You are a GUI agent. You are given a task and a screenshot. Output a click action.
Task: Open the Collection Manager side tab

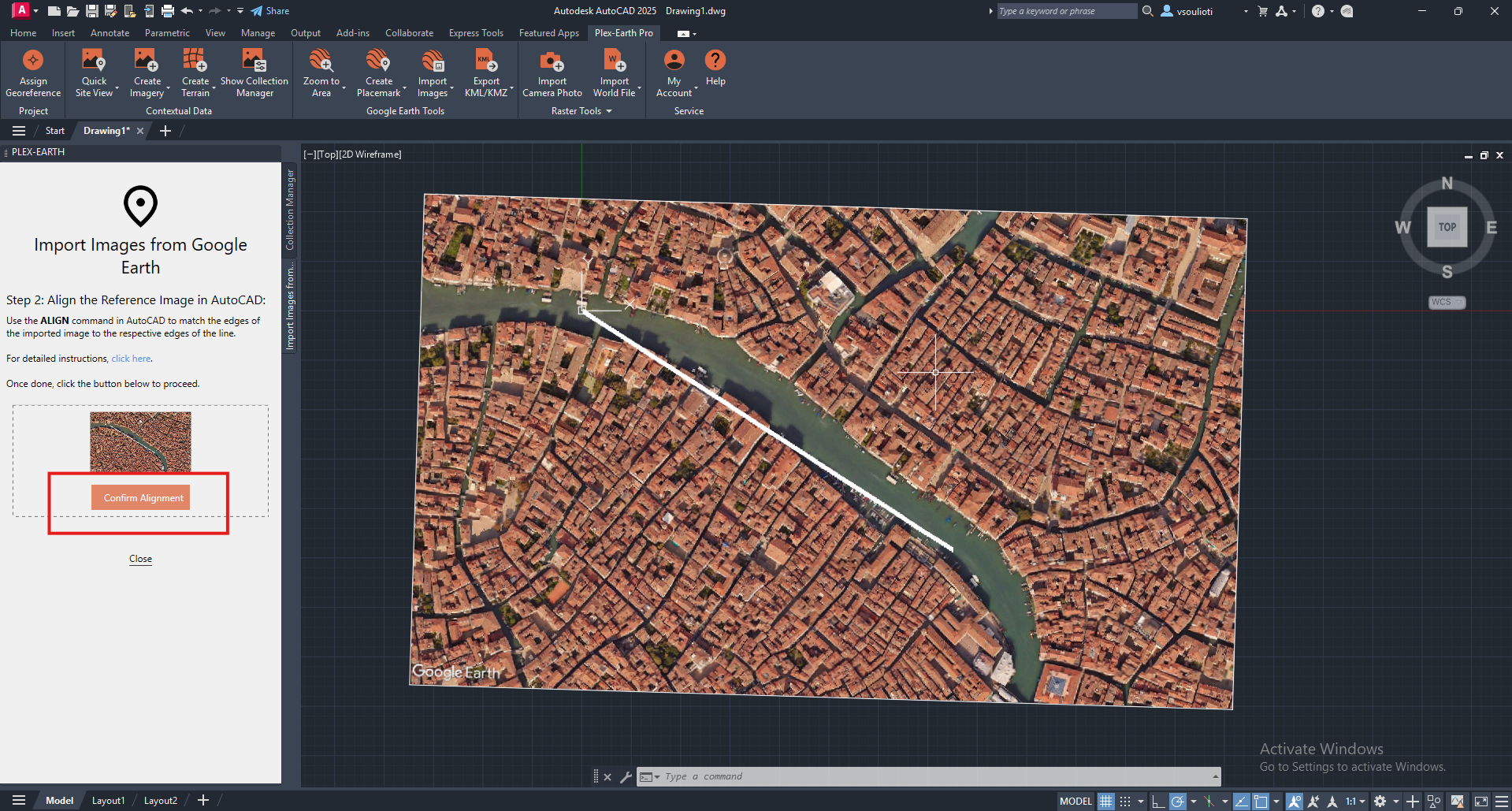point(290,209)
